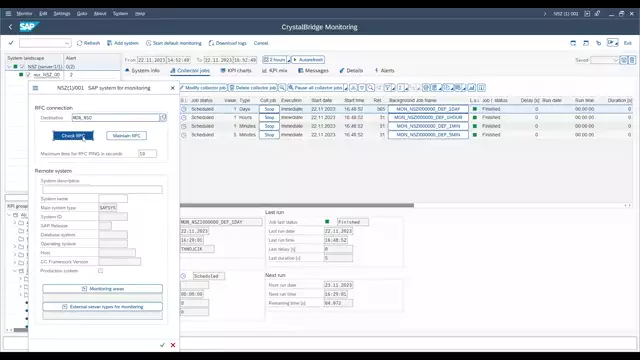The width and height of the screenshot is (640, 360).
Task: Open the Saved layout dropdown
Action: click(615, 60)
